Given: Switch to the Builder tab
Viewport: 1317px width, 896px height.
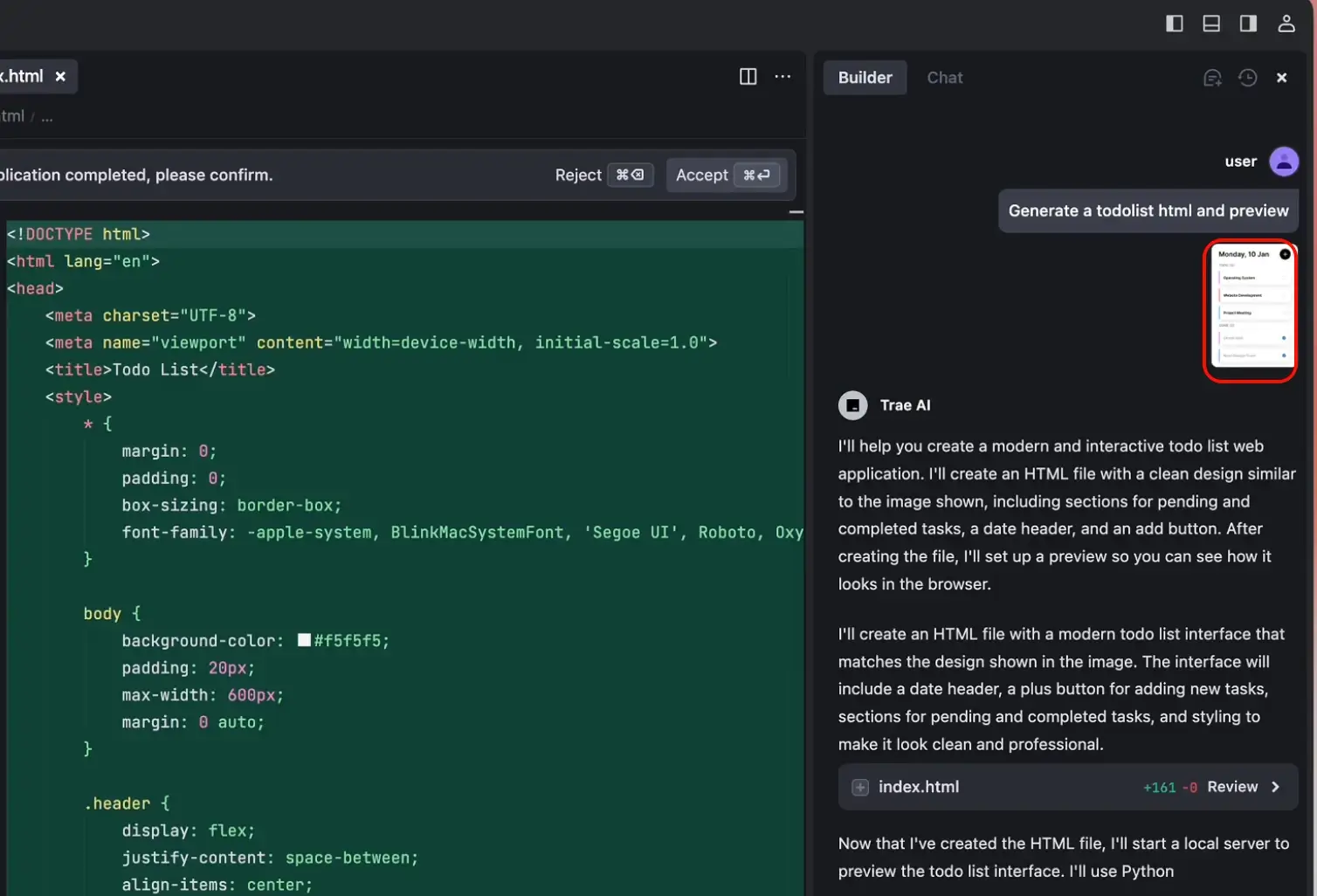Looking at the screenshot, I should [x=865, y=78].
